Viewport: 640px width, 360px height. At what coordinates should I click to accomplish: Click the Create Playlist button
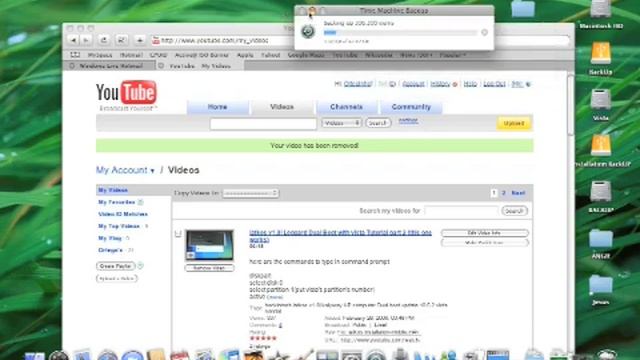click(x=116, y=266)
